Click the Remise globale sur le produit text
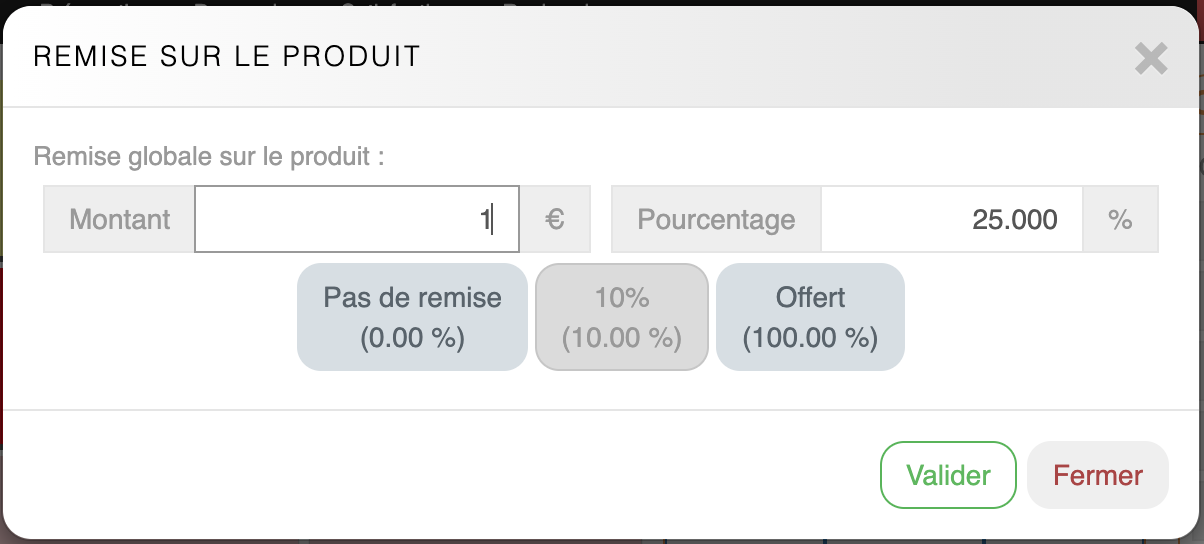This screenshot has height=544, width=1204. (x=209, y=157)
